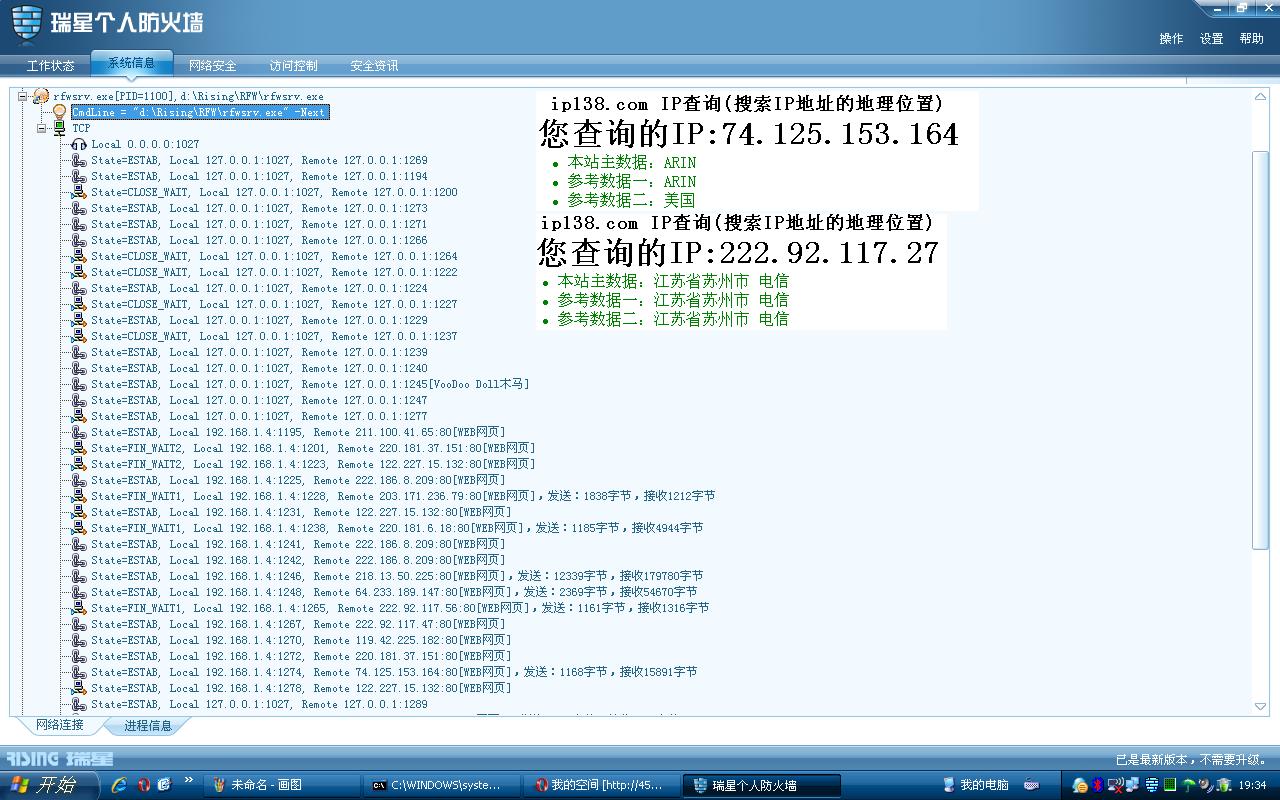The height and width of the screenshot is (800, 1280).
Task: Open the 网络安全 tab
Action: tap(212, 66)
